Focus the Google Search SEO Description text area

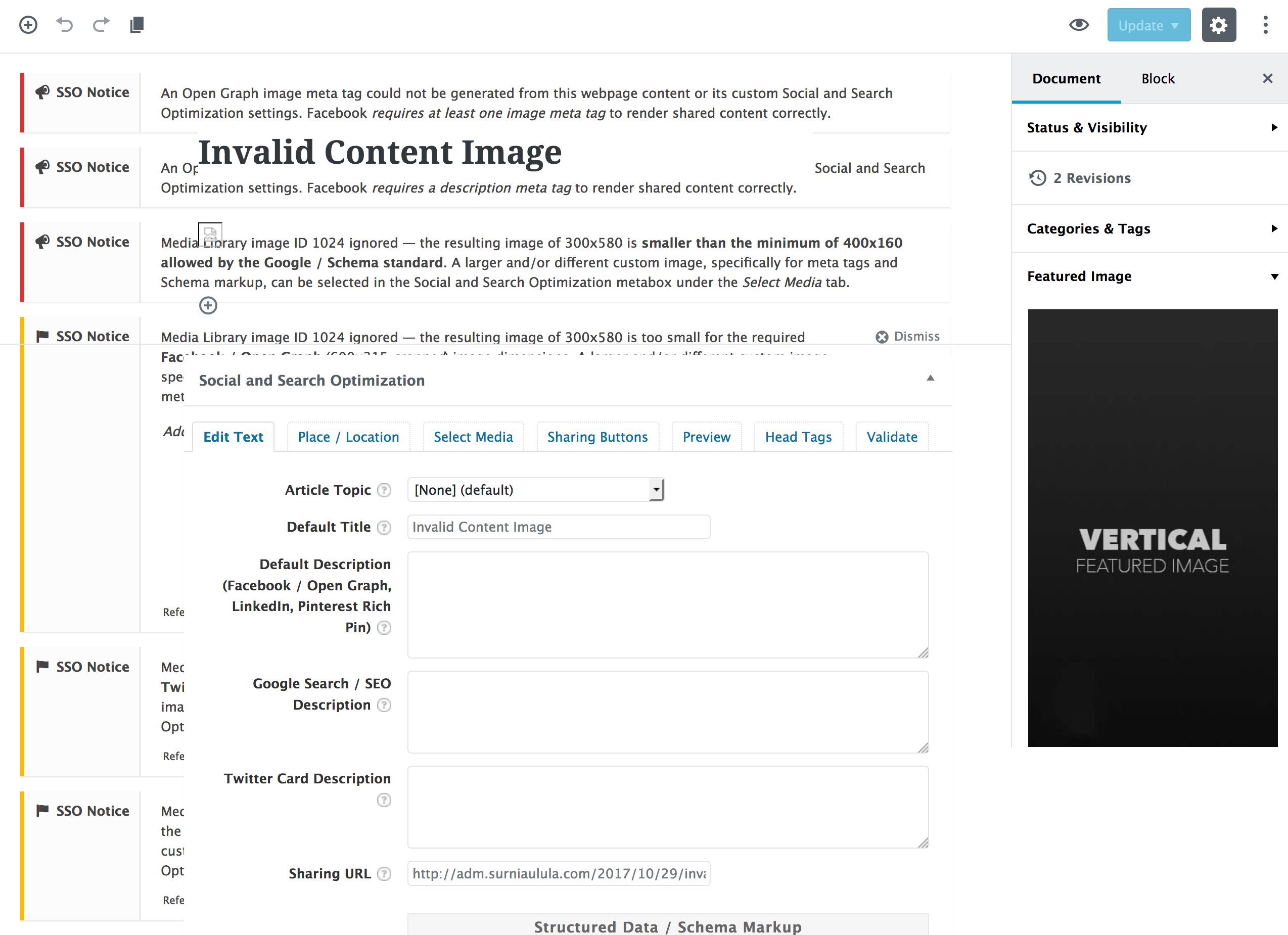coord(668,713)
